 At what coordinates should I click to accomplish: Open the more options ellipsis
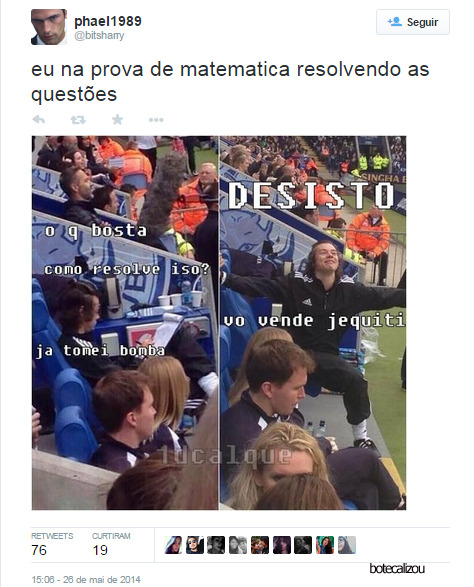click(x=156, y=120)
